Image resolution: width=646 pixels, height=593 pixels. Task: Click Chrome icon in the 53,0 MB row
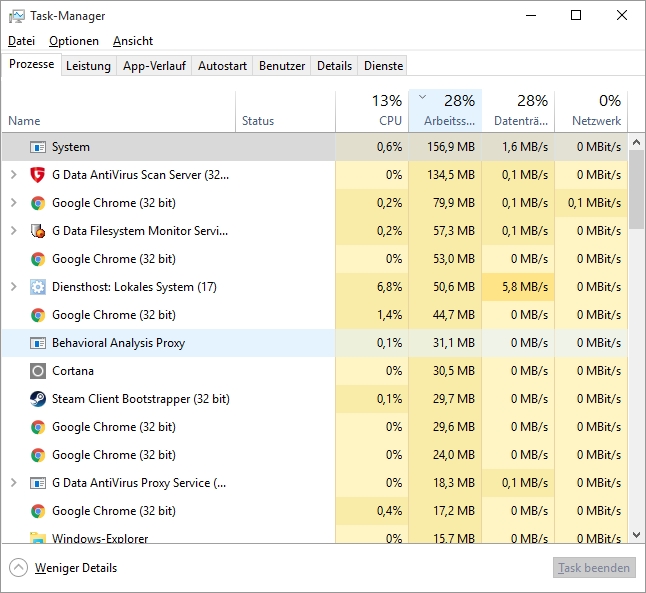tap(37, 259)
